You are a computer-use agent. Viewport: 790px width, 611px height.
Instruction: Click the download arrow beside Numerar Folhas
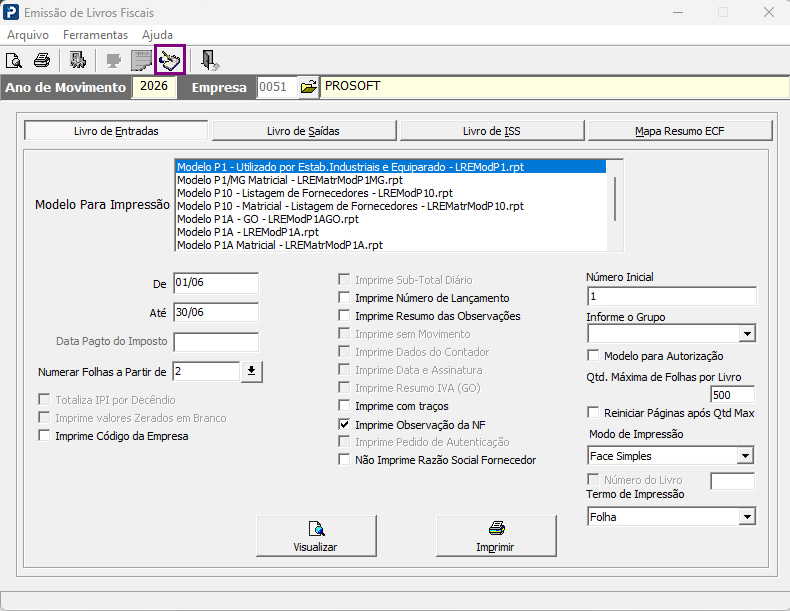(x=251, y=372)
